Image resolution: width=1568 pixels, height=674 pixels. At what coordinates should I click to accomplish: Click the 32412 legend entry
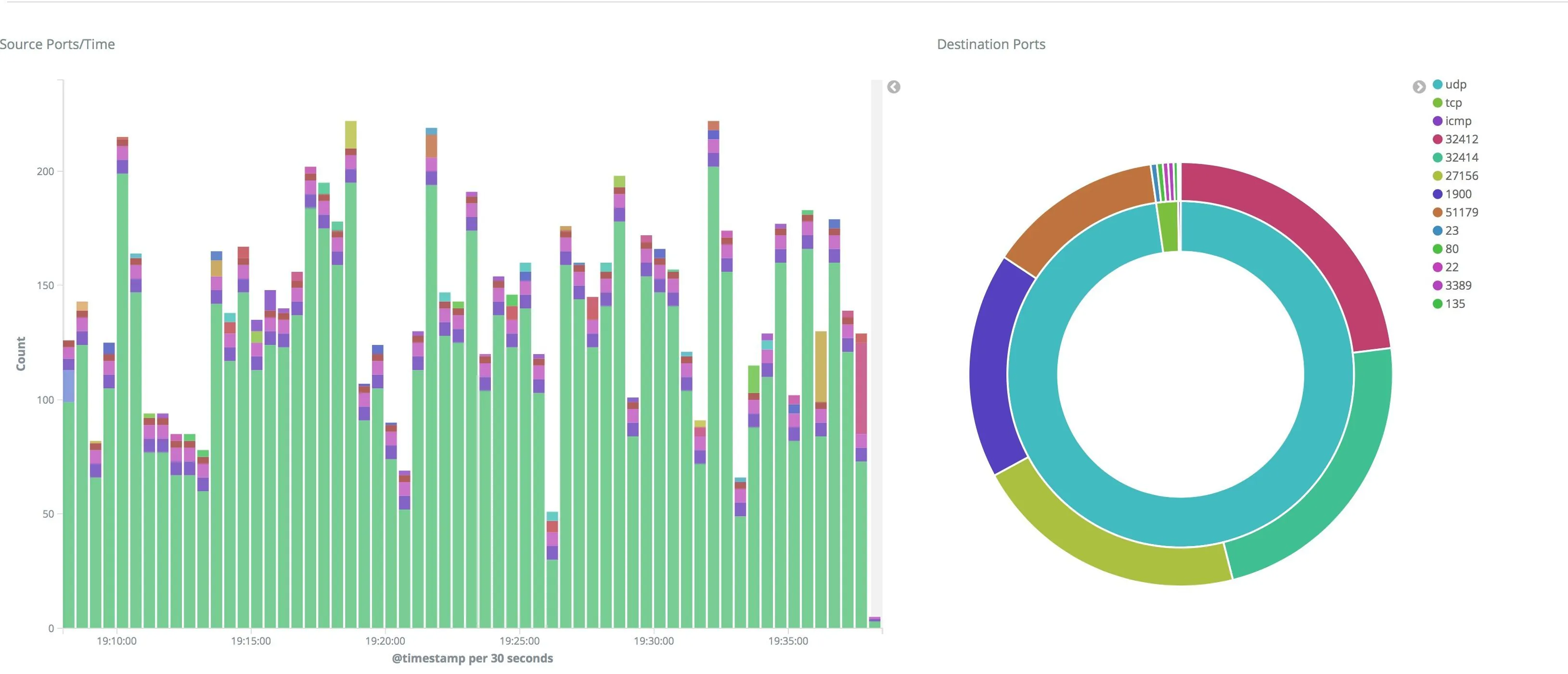pyautogui.click(x=1455, y=140)
